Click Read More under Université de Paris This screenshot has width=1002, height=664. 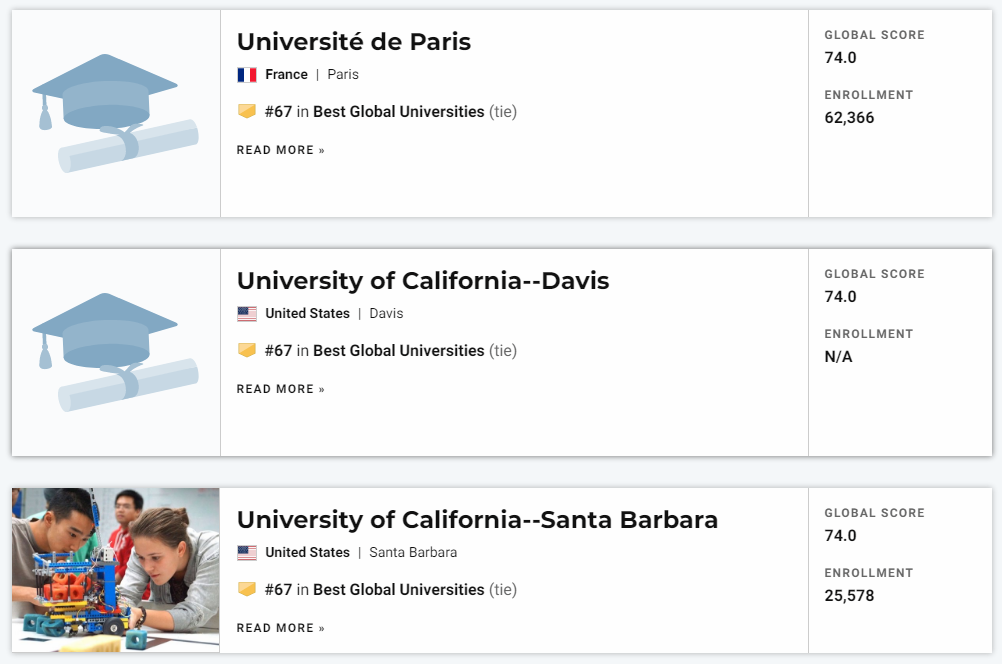tap(281, 150)
